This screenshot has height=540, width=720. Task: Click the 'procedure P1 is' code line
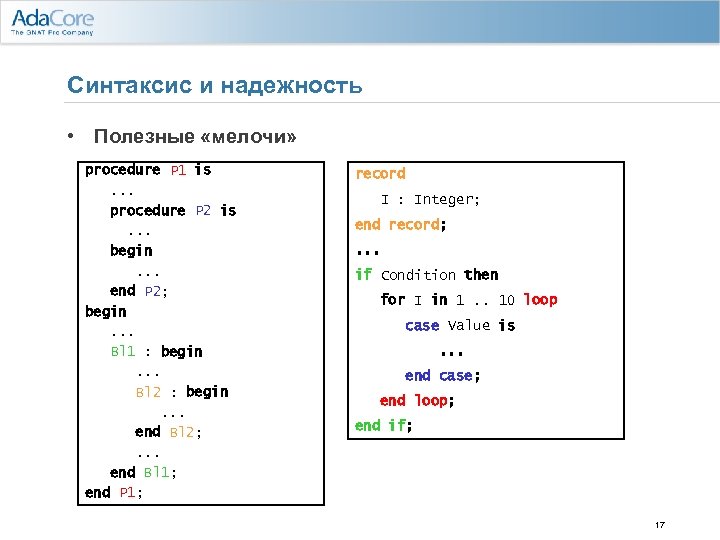(x=148, y=170)
